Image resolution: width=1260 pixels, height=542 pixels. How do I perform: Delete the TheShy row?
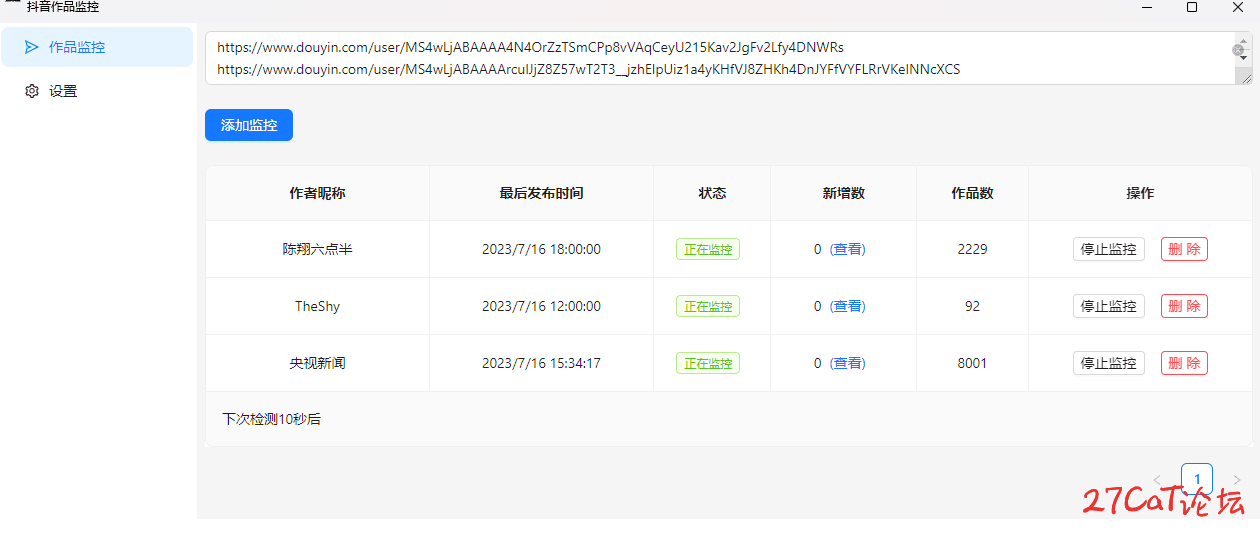pyautogui.click(x=1184, y=306)
